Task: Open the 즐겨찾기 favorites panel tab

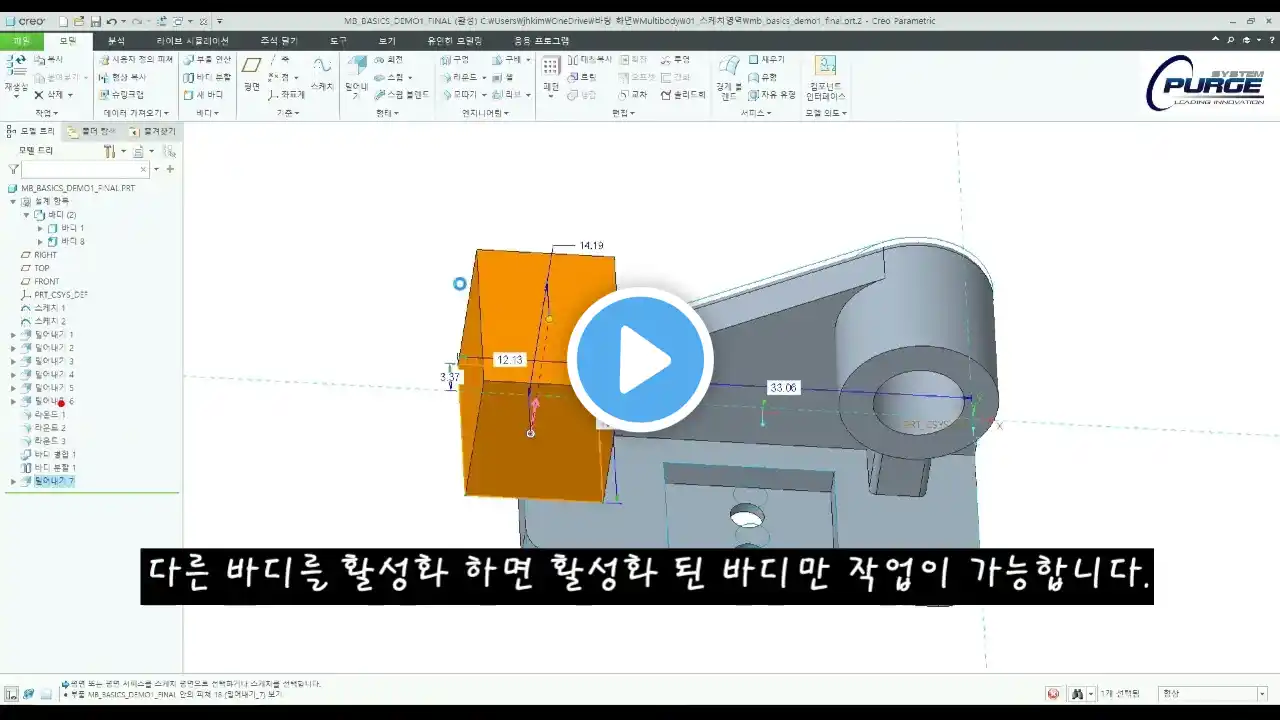Action: pyautogui.click(x=152, y=131)
